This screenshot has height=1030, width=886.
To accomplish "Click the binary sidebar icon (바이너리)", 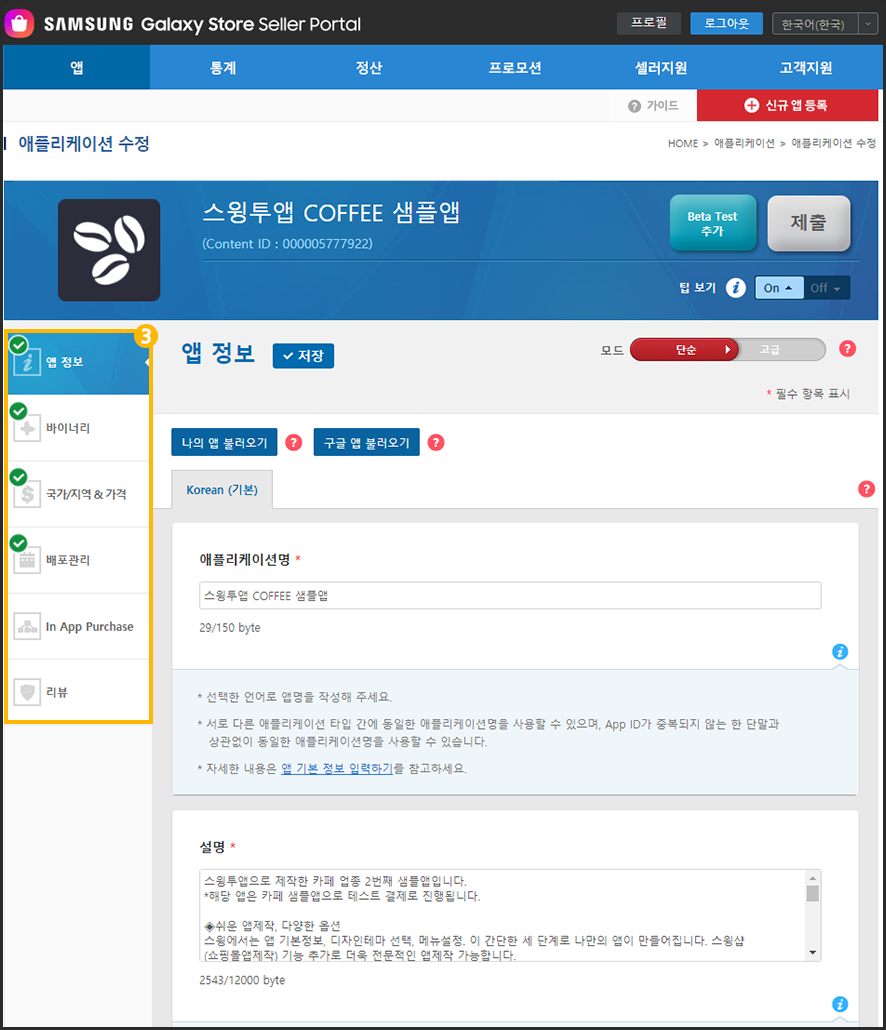I will pyautogui.click(x=27, y=428).
